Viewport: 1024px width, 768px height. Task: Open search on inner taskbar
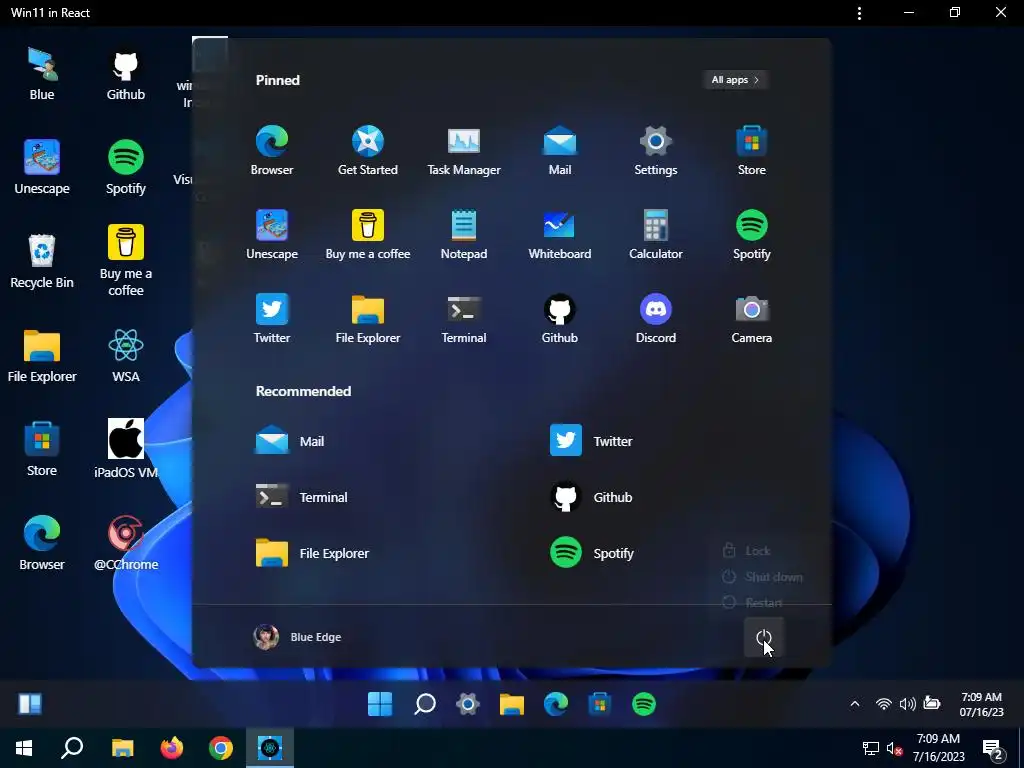point(424,704)
